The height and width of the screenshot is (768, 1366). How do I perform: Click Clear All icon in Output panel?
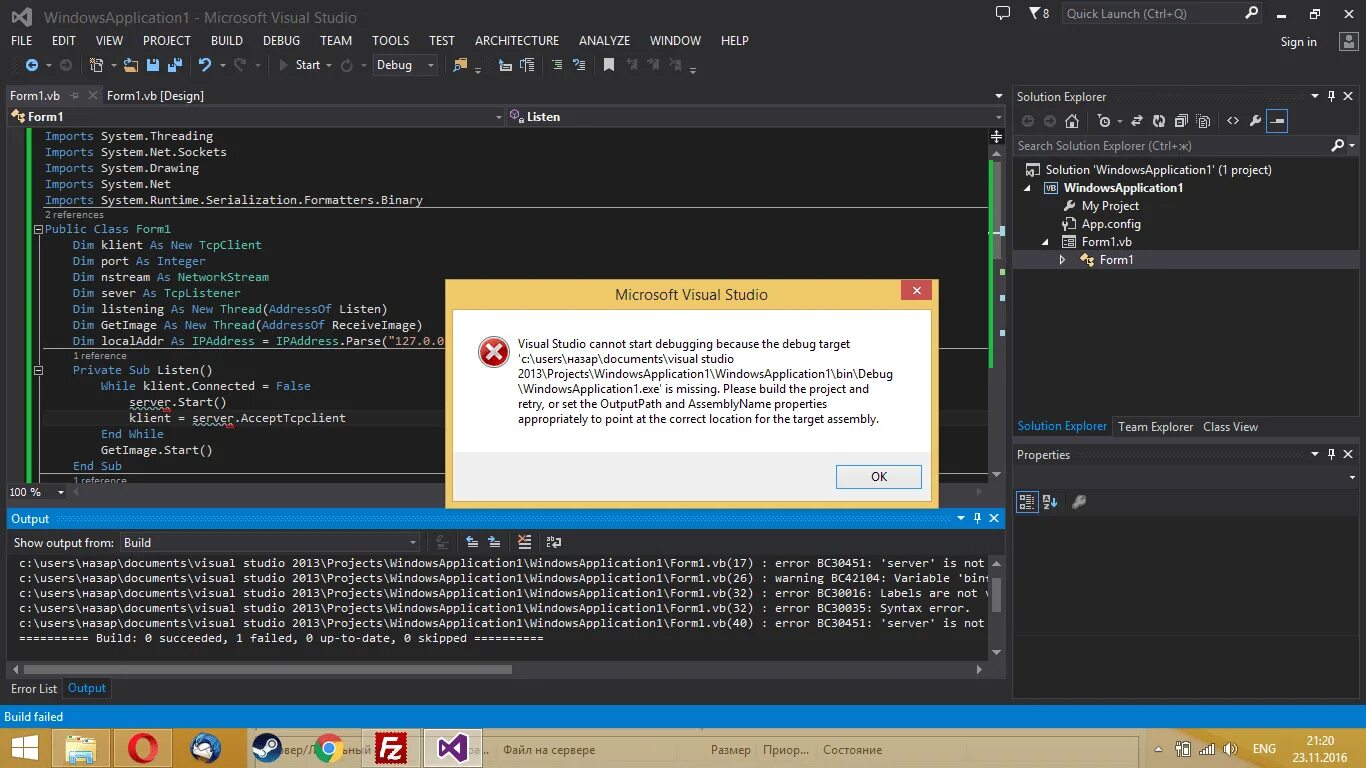(524, 542)
